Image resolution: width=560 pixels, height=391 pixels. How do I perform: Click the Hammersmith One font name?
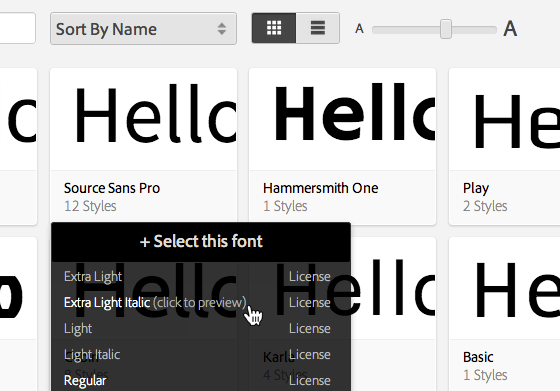[320, 188]
